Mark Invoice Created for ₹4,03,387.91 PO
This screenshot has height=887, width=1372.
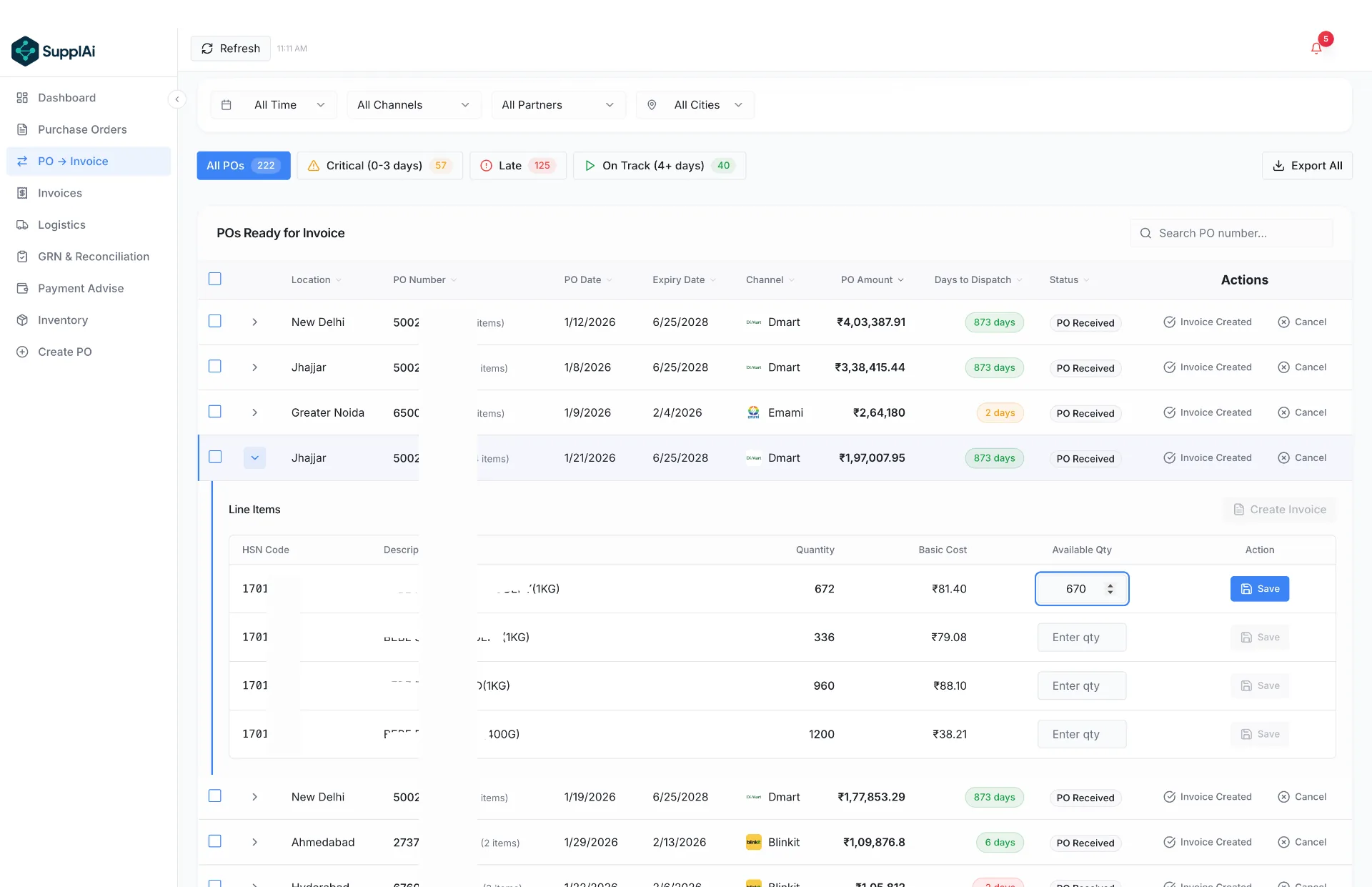point(1208,322)
